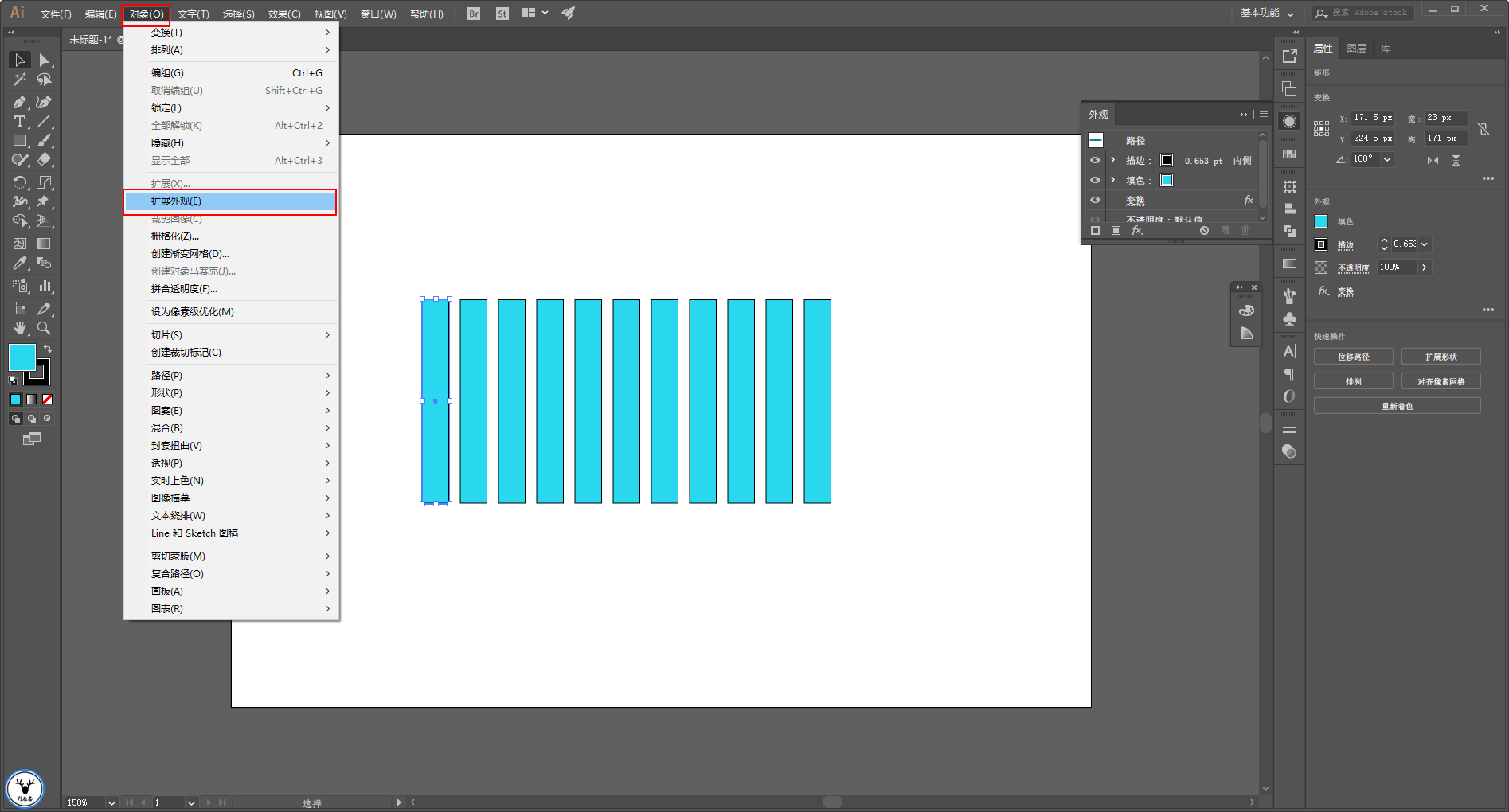
Task: Expand the 填色 row in Appearance panel
Action: point(1113,180)
